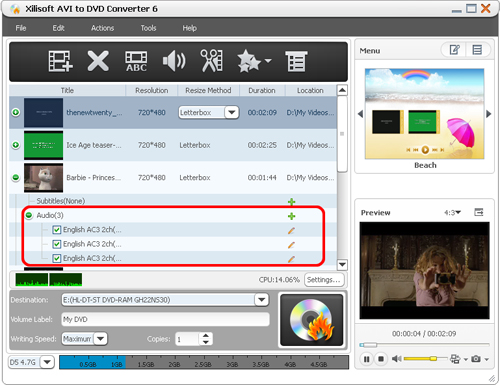Image resolution: width=500 pixels, height=385 pixels.
Task: Seek on the preview progress bar
Action: pyautogui.click(x=424, y=345)
